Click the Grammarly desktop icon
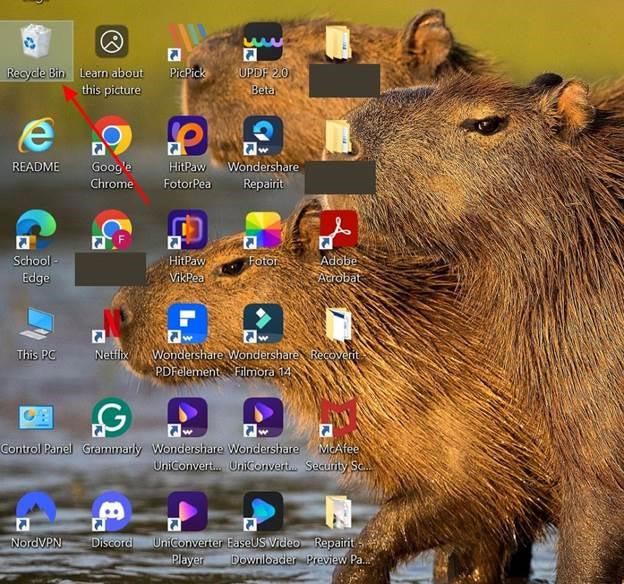Image resolution: width=624 pixels, height=584 pixels. 111,419
